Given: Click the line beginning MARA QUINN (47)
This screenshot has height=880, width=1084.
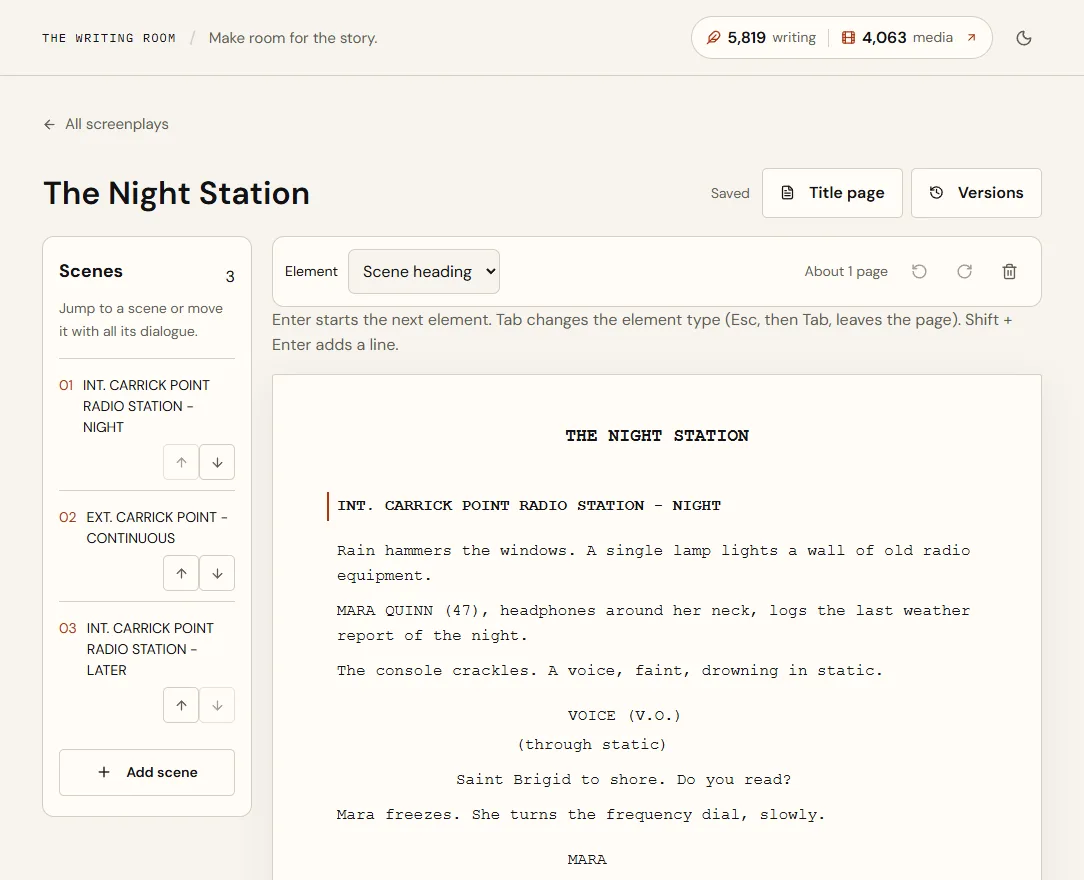Looking at the screenshot, I should point(653,623).
